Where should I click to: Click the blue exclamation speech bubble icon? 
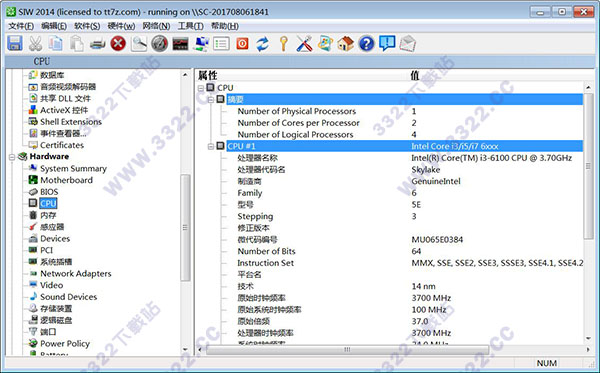coord(387,43)
